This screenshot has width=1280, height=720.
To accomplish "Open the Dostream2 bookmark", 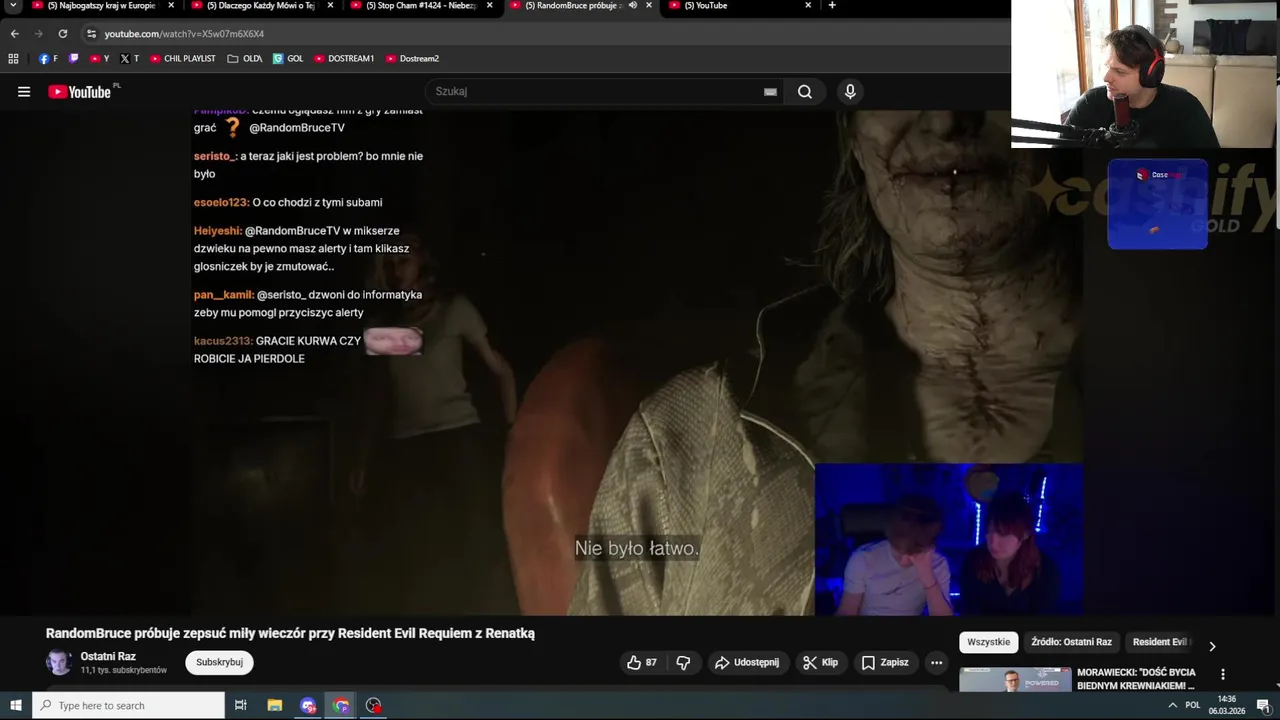I will tap(411, 59).
